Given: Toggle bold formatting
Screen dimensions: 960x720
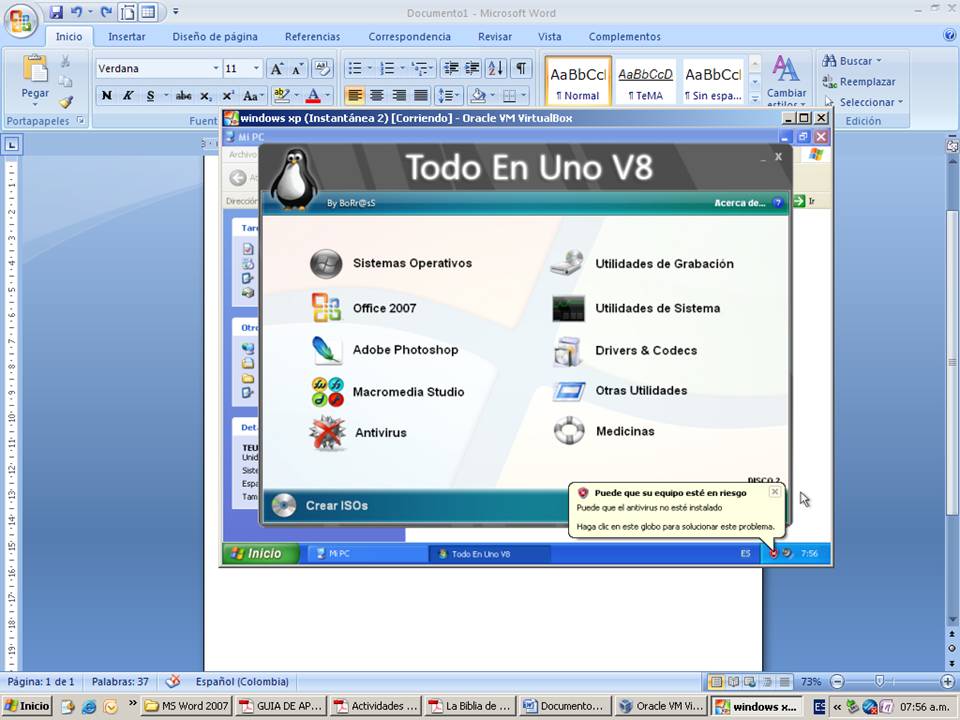Looking at the screenshot, I should [x=106, y=95].
